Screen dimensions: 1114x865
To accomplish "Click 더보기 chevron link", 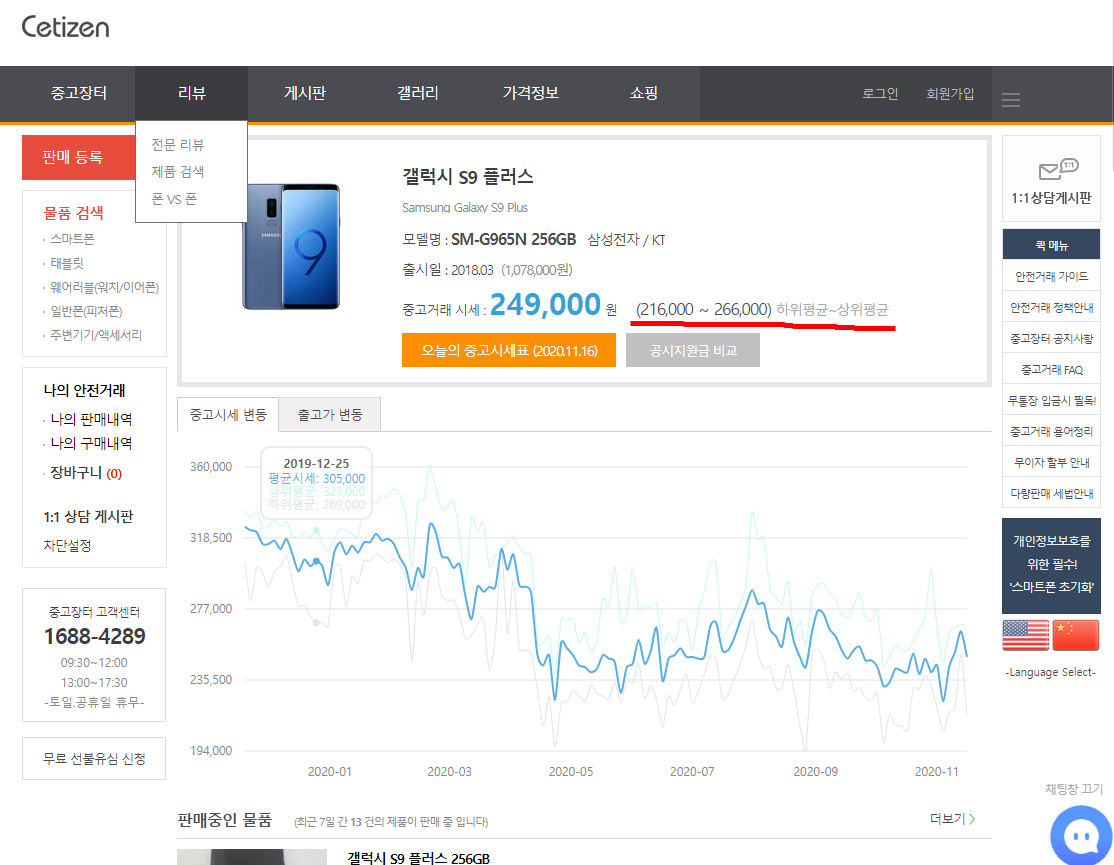I will pos(952,819).
